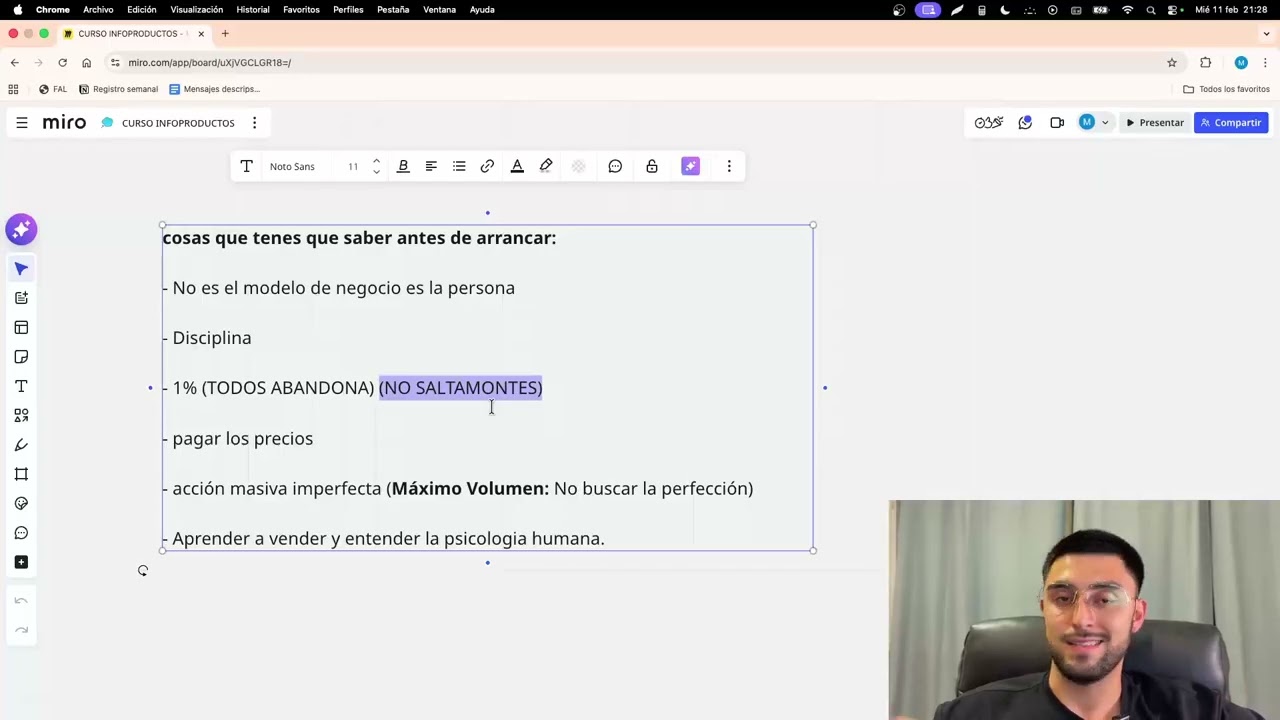Image resolution: width=1280 pixels, height=720 pixels.
Task: Open Historial menu
Action: click(253, 9)
